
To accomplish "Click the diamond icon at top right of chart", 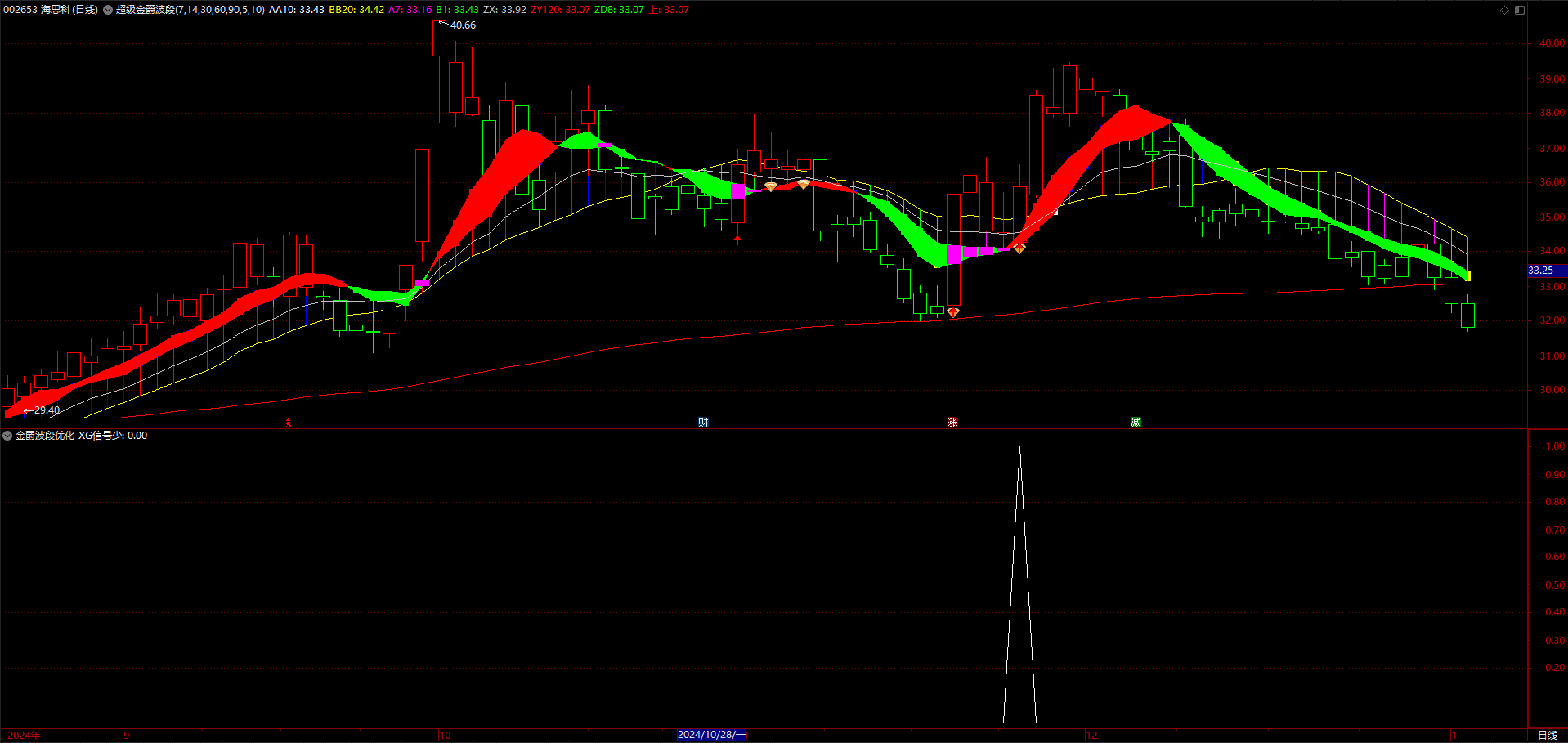I will [x=1504, y=10].
